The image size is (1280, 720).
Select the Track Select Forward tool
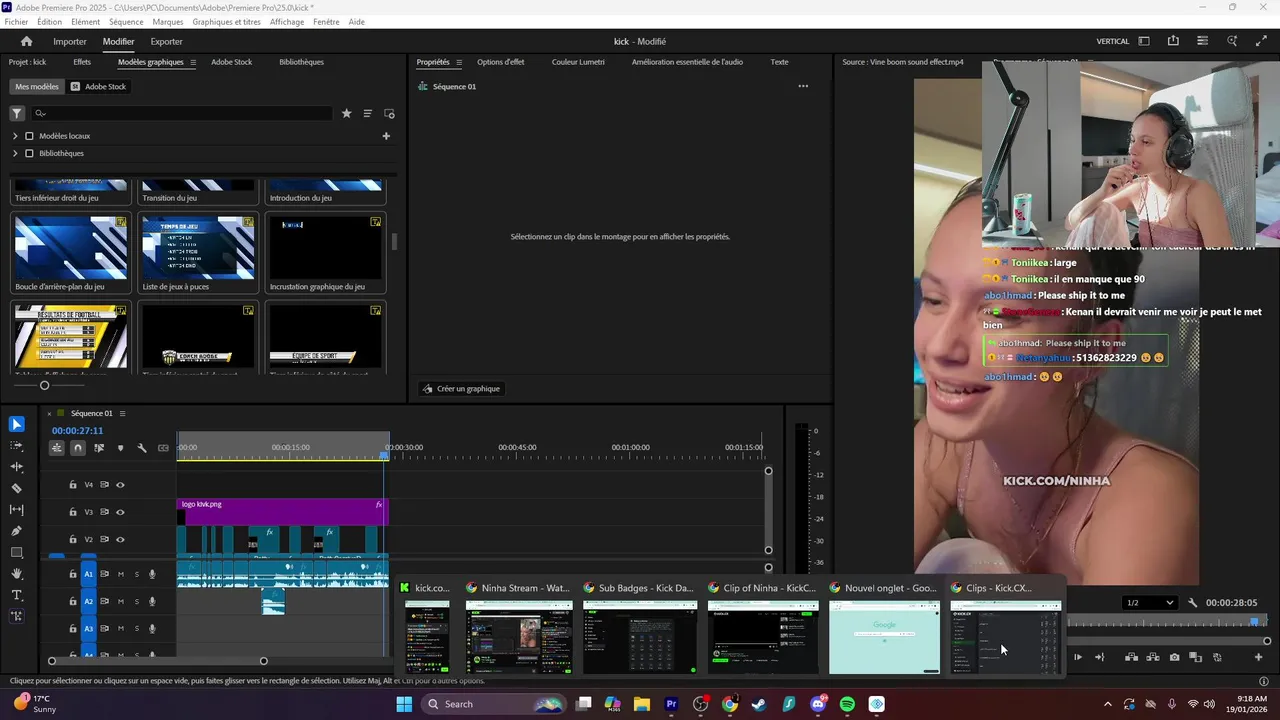pyautogui.click(x=16, y=446)
